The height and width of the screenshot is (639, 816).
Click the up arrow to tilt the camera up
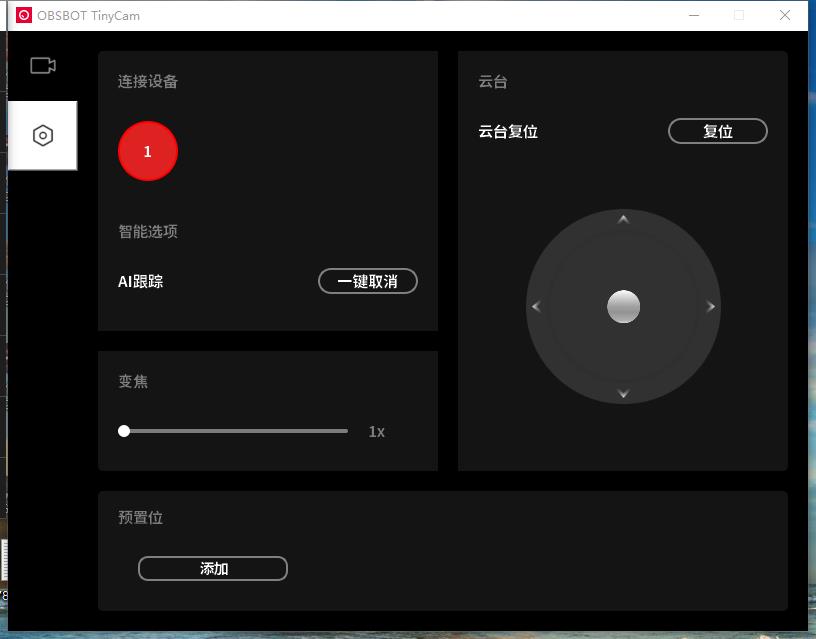coord(623,219)
